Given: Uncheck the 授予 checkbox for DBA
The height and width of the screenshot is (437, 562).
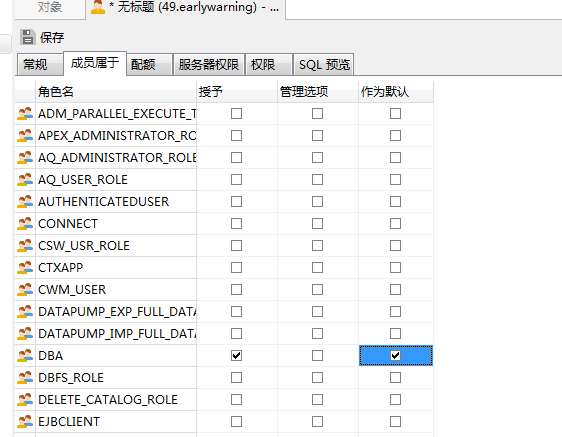Looking at the screenshot, I should click(x=236, y=356).
